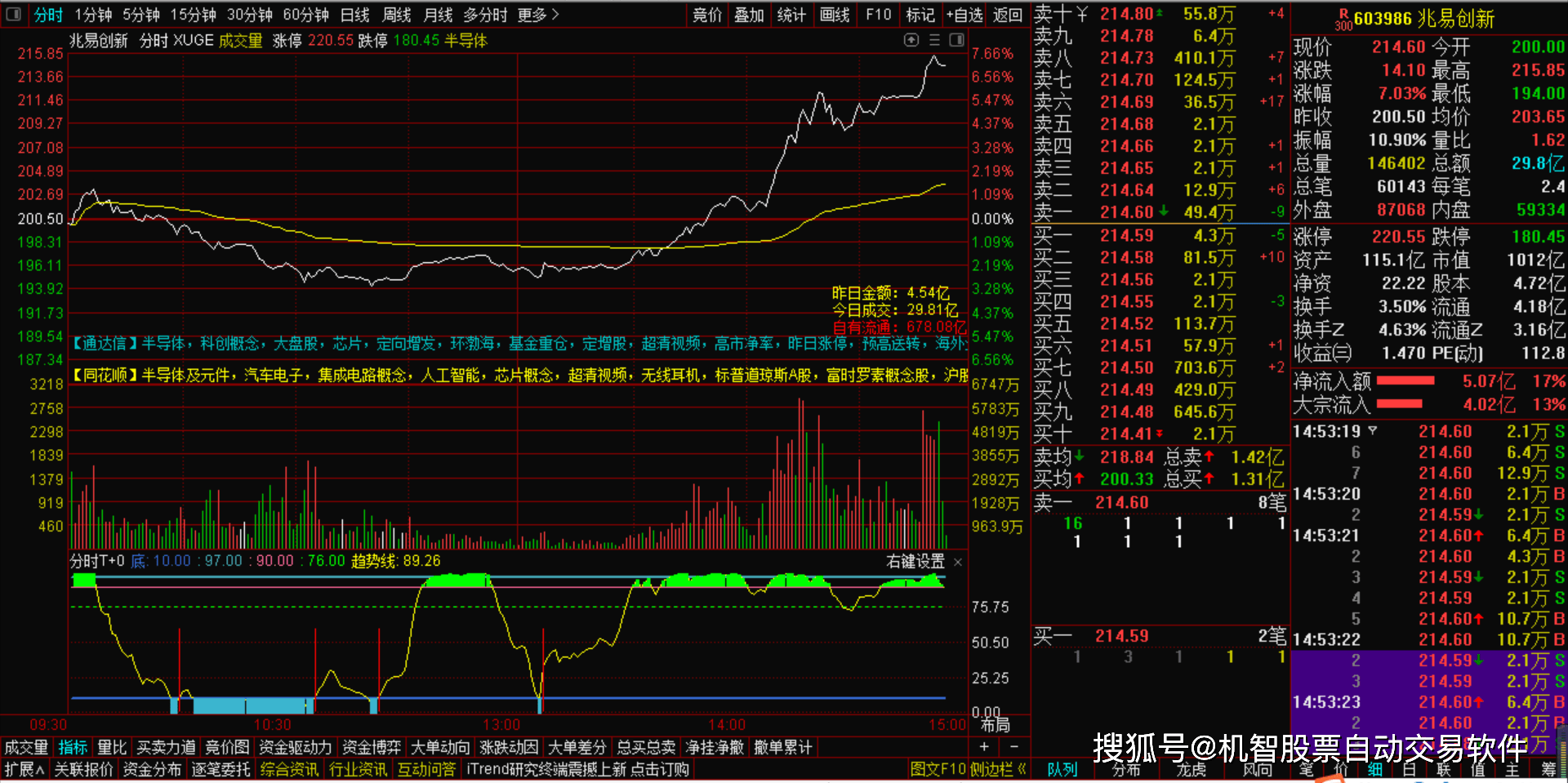
Task: Collapse the 扩展 expander
Action: [x=24, y=769]
